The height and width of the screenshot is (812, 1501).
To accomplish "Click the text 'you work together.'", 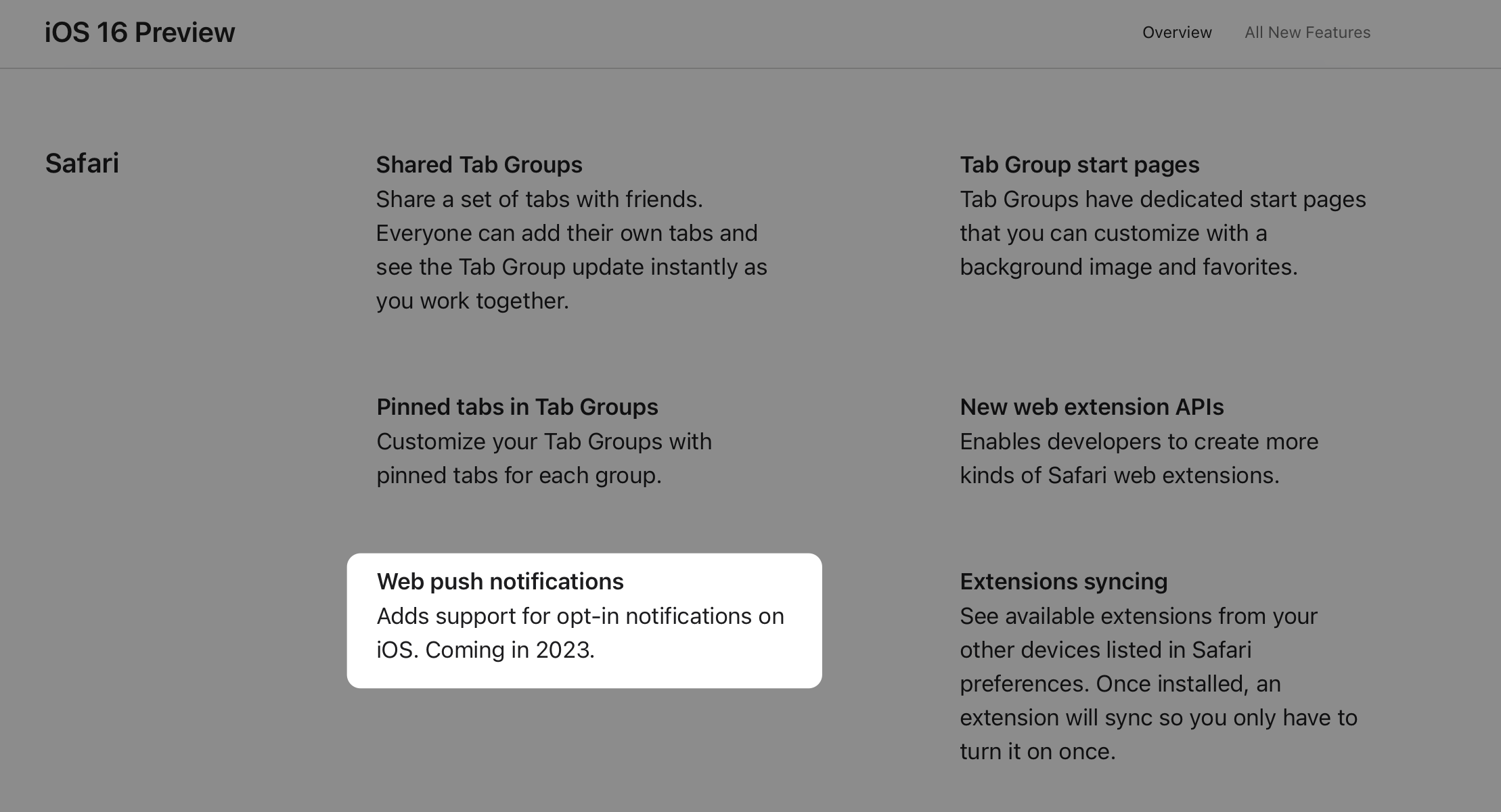I will [472, 300].
